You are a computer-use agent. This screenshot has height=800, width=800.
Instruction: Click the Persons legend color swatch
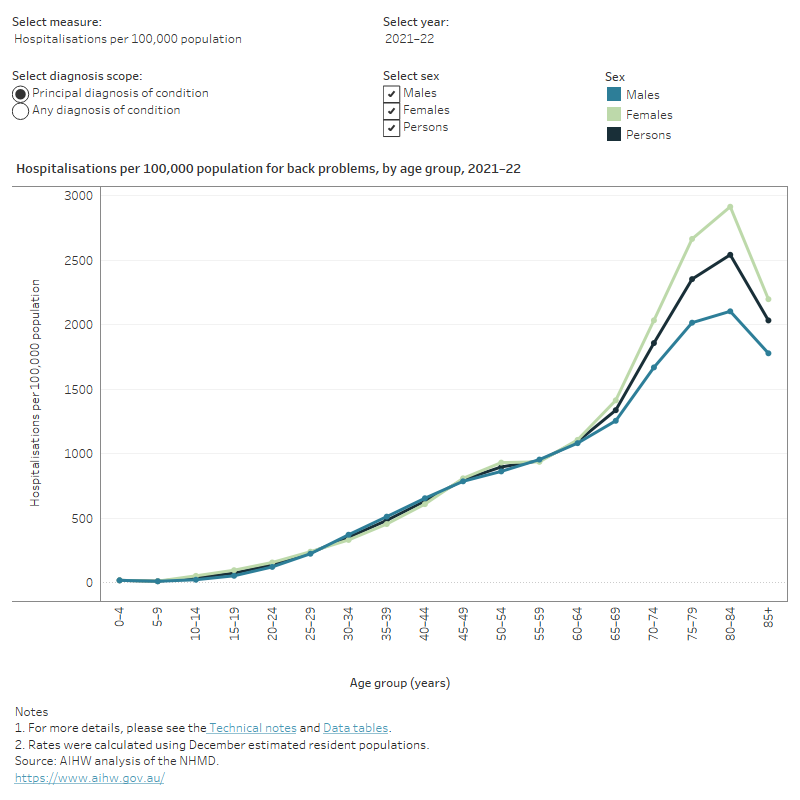[x=613, y=135]
